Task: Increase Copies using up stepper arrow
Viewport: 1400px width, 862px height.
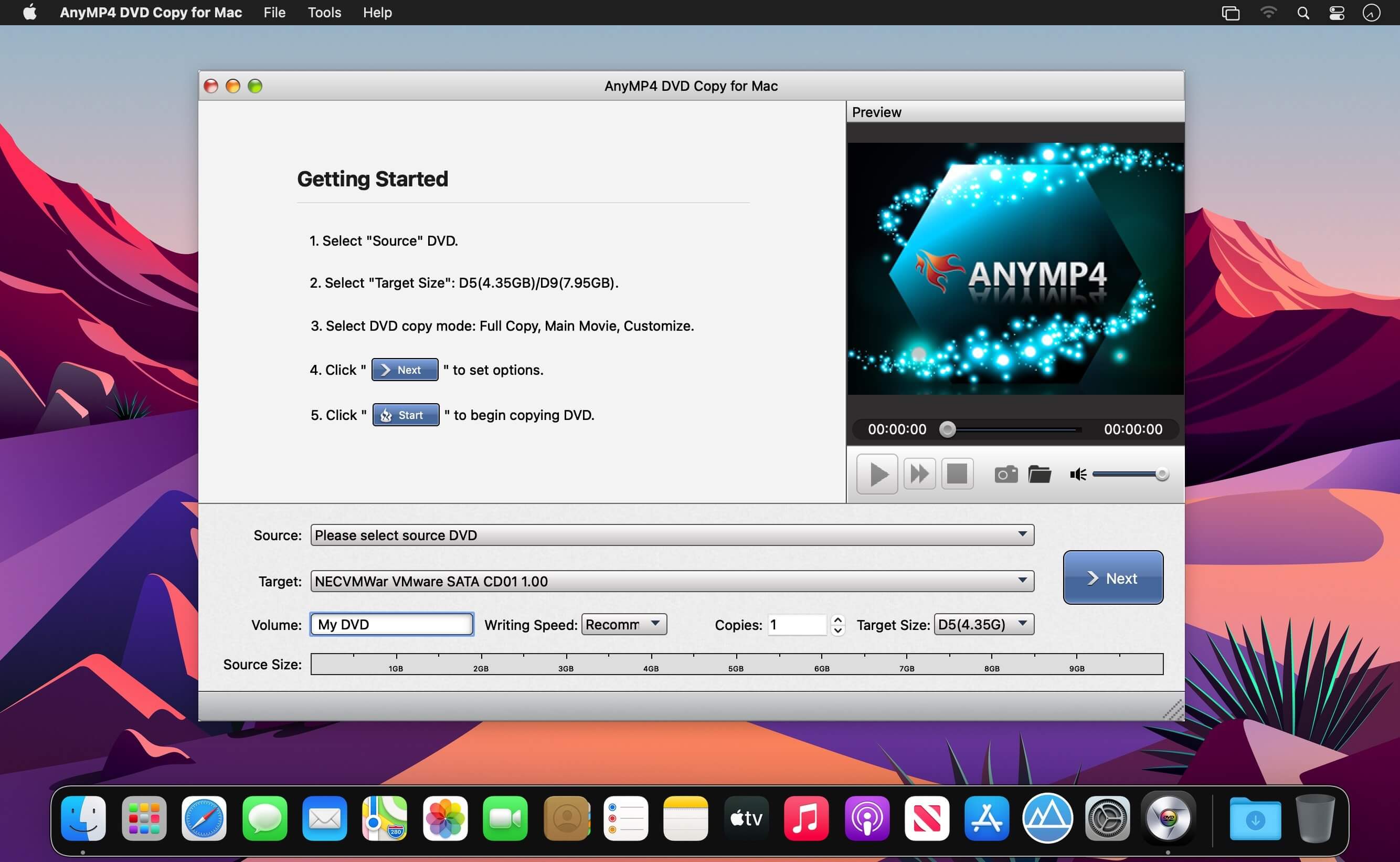Action: coord(837,619)
